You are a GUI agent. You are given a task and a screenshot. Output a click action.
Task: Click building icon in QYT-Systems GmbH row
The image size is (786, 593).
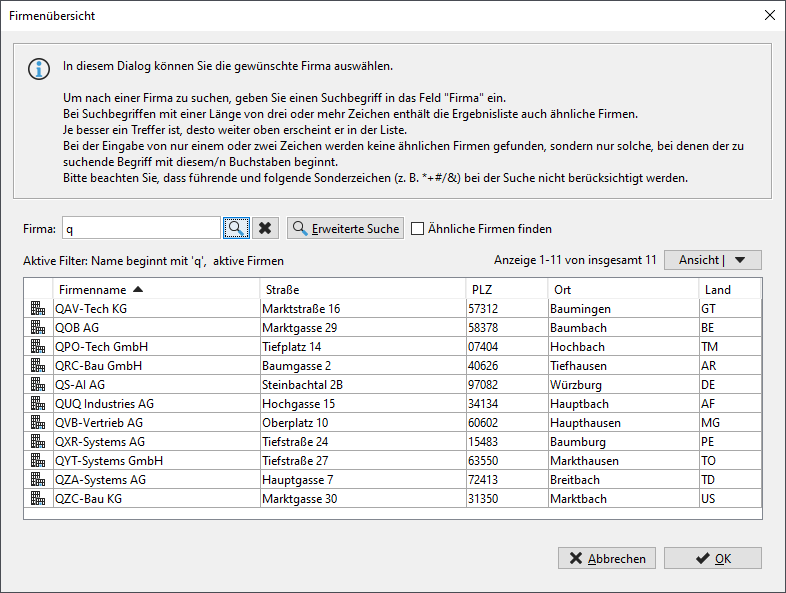[x=38, y=461]
